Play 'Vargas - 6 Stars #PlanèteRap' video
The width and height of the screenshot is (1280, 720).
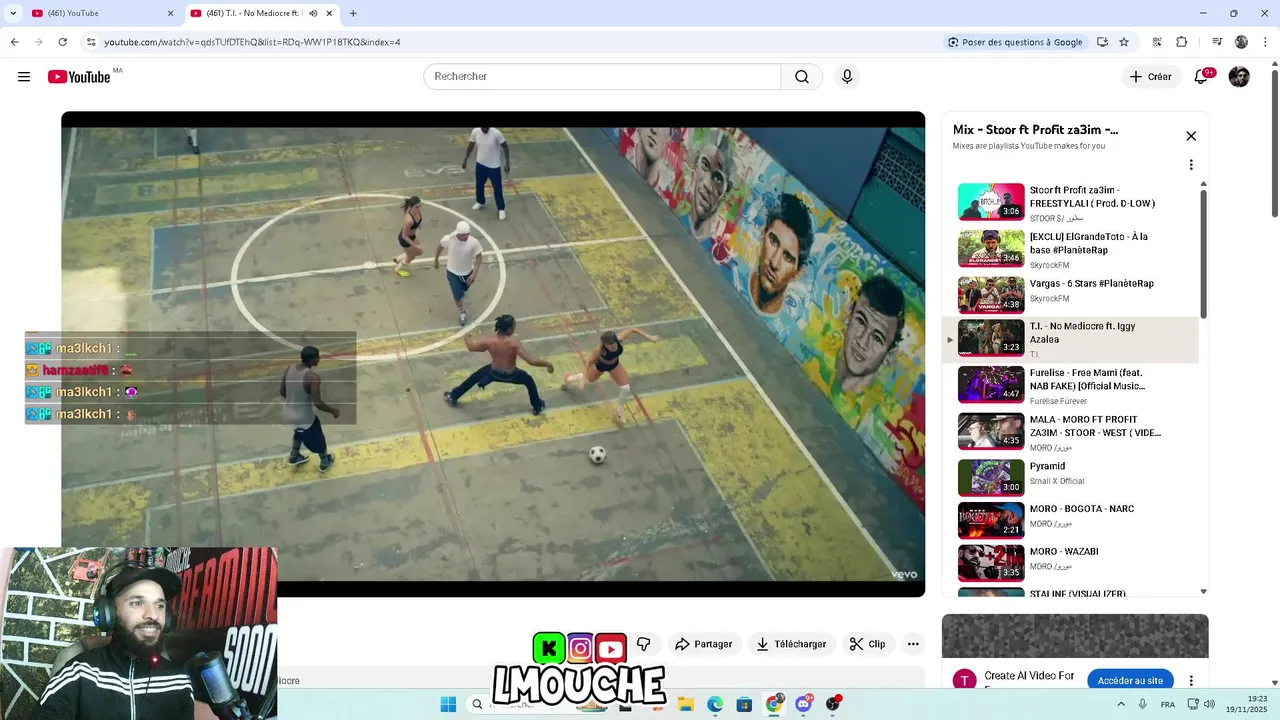click(1072, 293)
